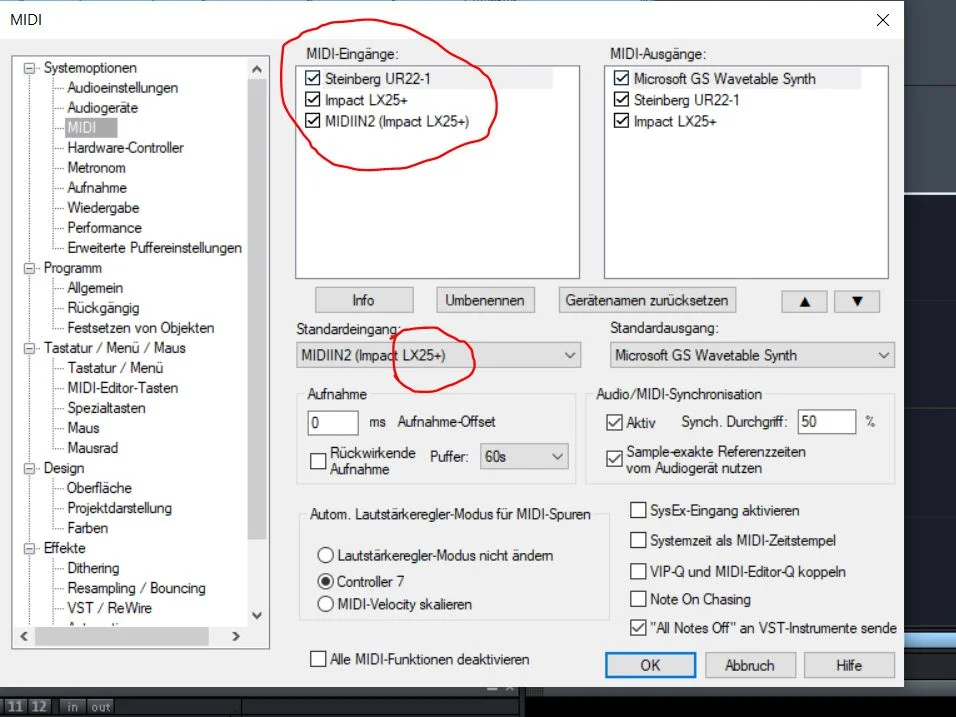Select MIDI-Velocity skalieren radio option
This screenshot has height=717, width=956.
[326, 604]
